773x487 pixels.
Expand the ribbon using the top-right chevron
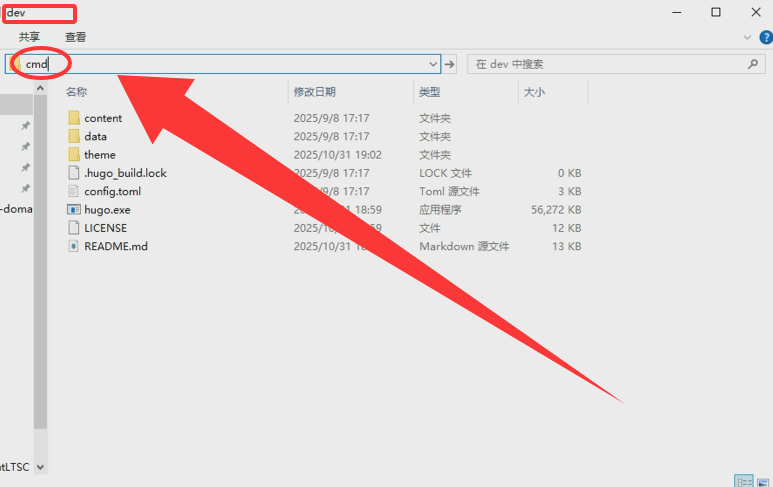(x=747, y=37)
